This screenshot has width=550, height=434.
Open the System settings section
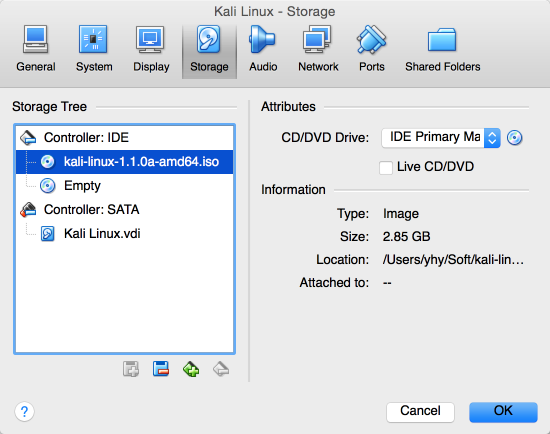point(94,49)
